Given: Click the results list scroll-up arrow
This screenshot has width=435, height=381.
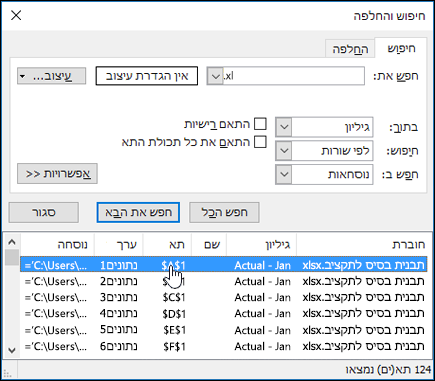Looking at the screenshot, I should 12,242.
